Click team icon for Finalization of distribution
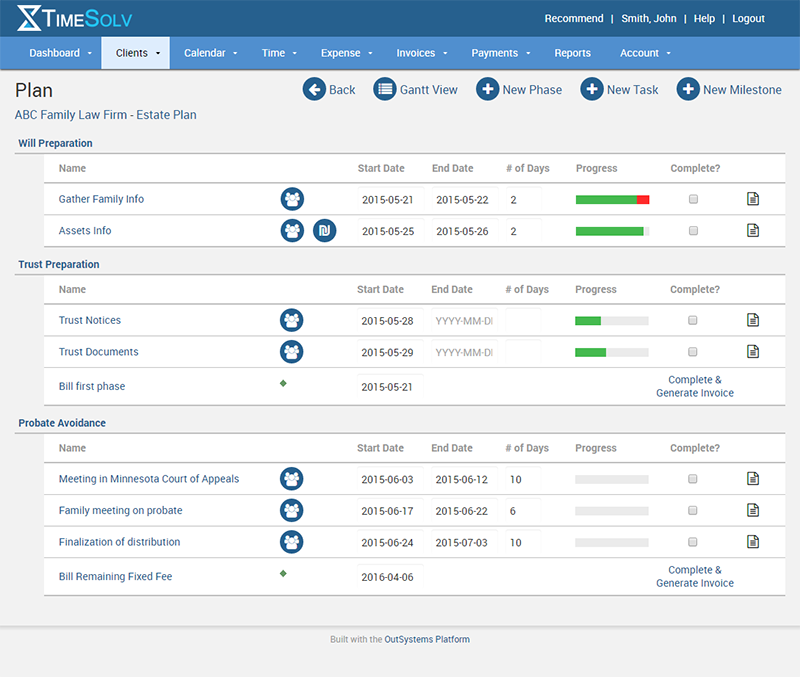Image resolution: width=800 pixels, height=677 pixels. (291, 542)
